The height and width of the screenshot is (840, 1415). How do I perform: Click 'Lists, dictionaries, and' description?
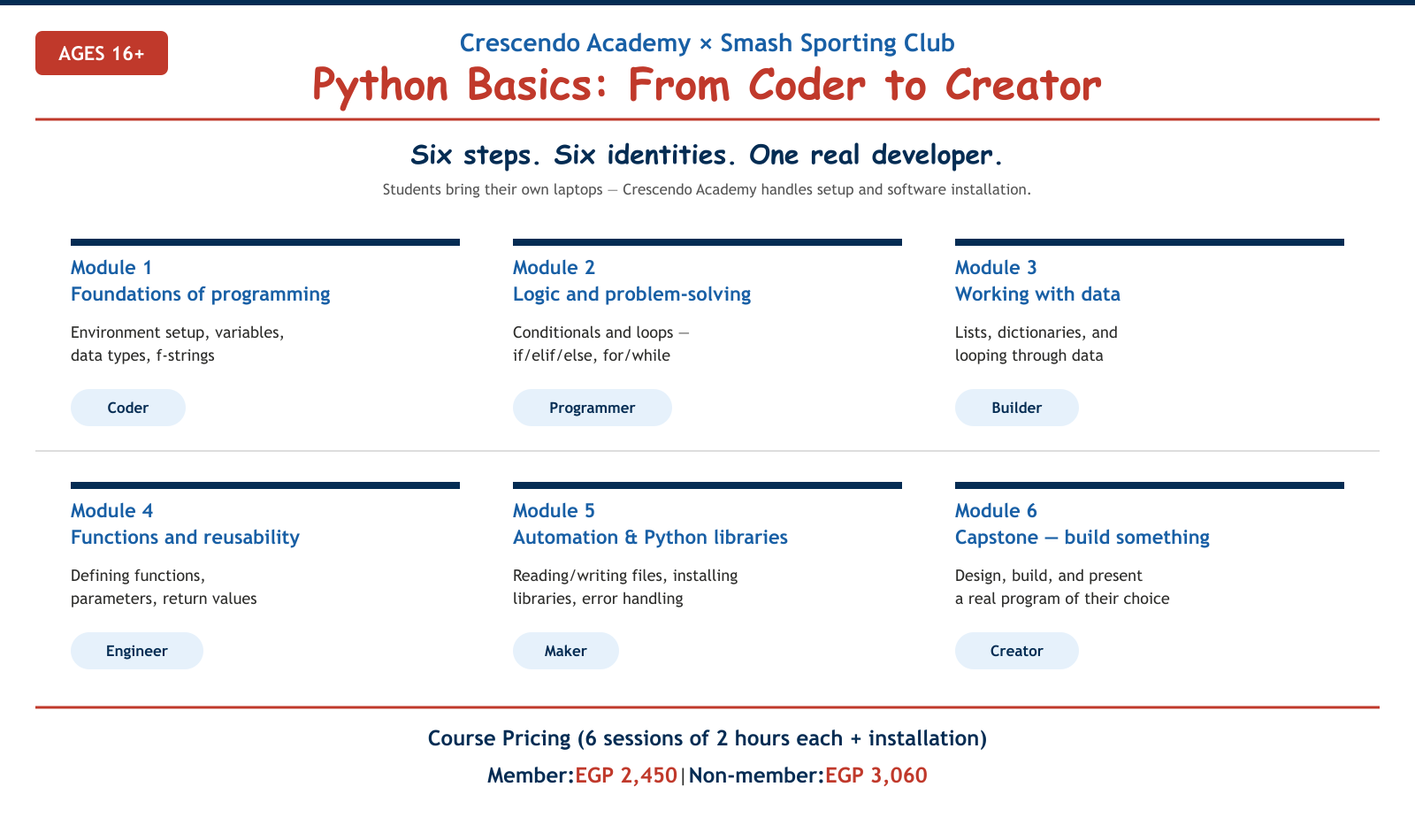(x=1036, y=332)
